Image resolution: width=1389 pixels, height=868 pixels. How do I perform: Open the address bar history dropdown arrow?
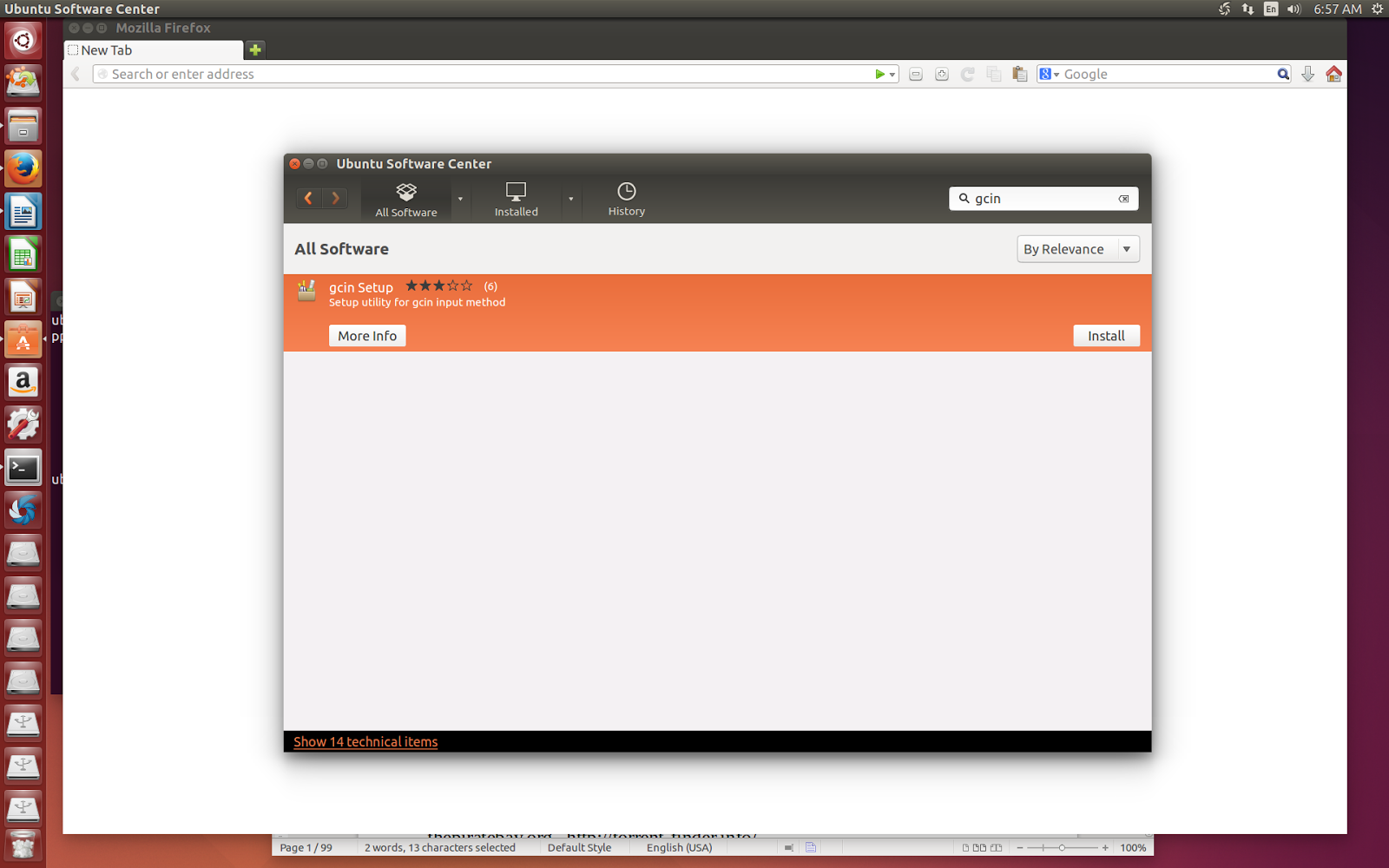[892, 76]
